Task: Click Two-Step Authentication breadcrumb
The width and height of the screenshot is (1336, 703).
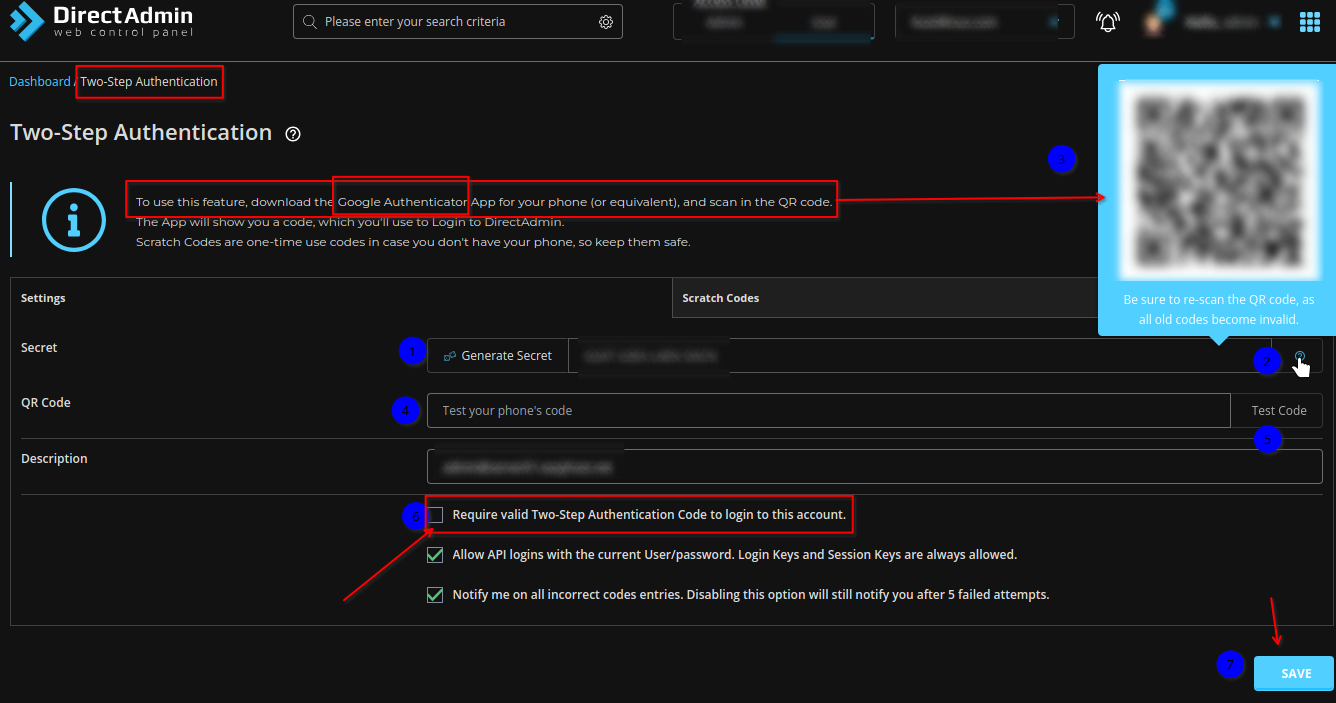Action: tap(149, 82)
